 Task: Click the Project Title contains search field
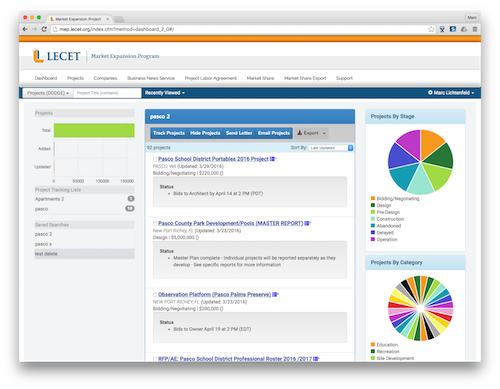(x=107, y=93)
